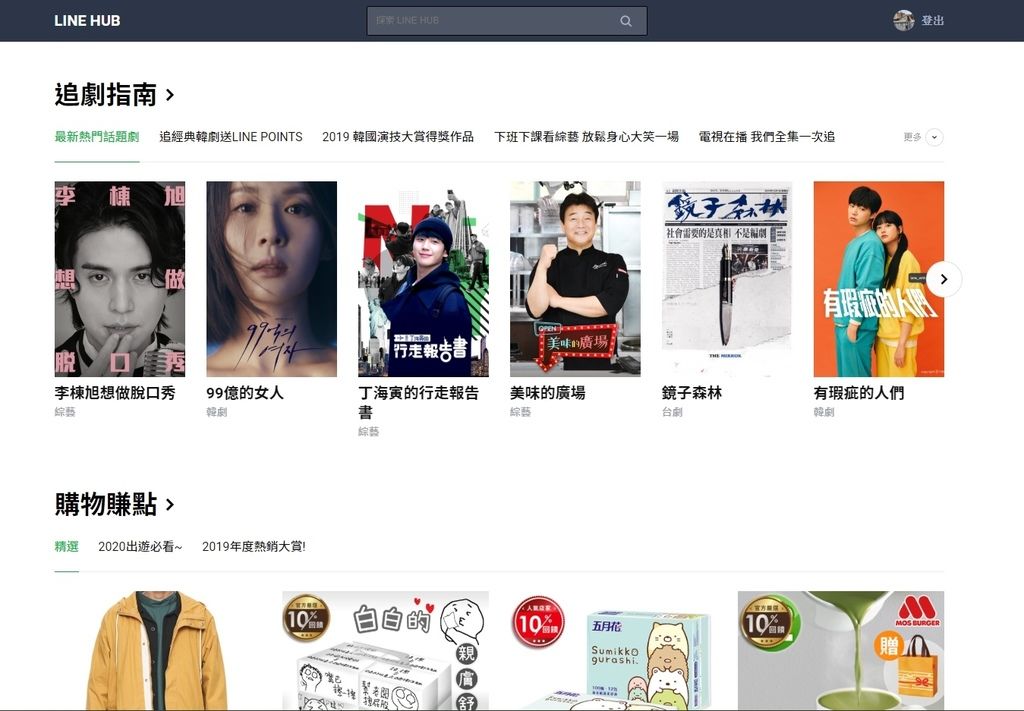Open the 白白的 tissue product image
Image resolution: width=1024 pixels, height=711 pixels.
[385, 651]
